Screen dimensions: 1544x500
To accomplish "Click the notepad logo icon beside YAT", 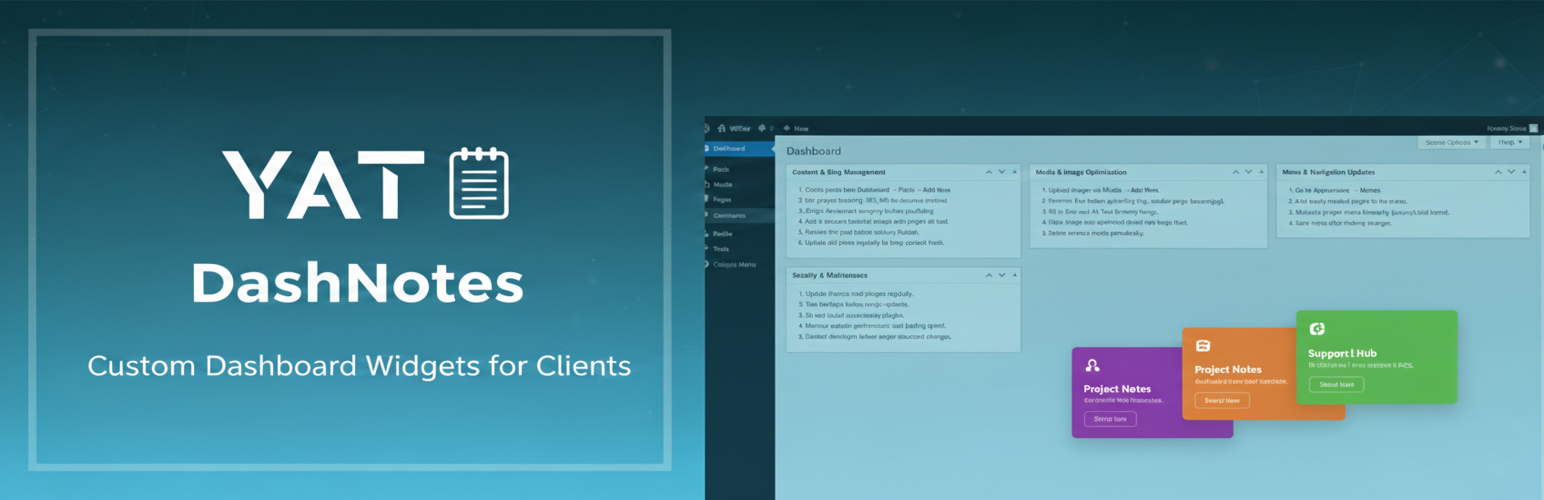I will point(479,183).
